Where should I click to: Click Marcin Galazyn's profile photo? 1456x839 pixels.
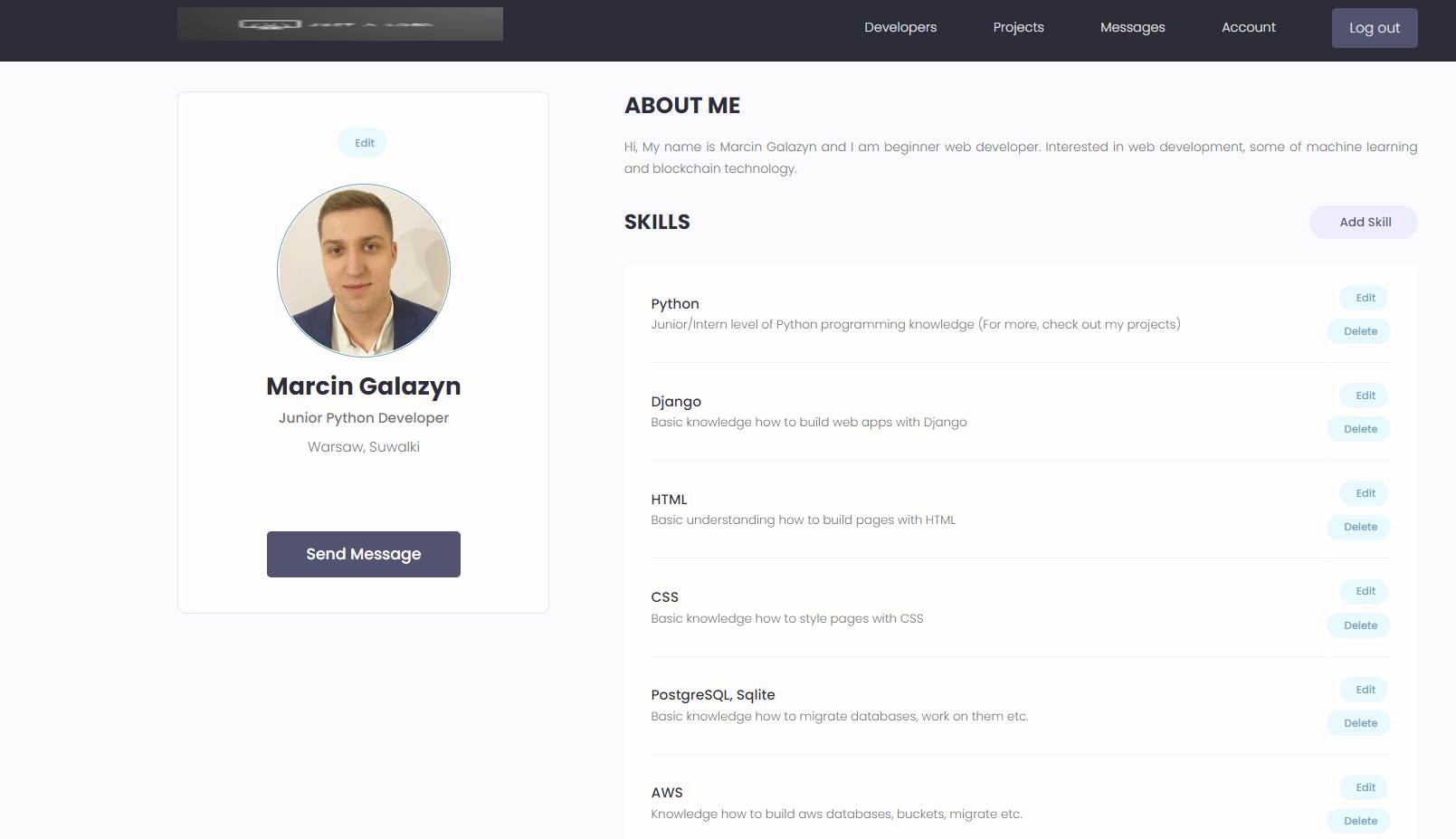pos(363,271)
